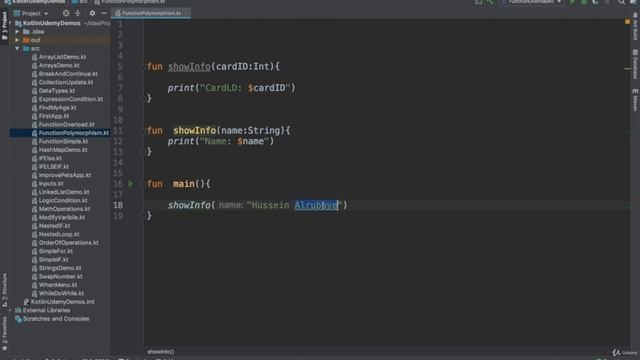
Task: Open the Favorites tool window side tab
Action: point(4,333)
